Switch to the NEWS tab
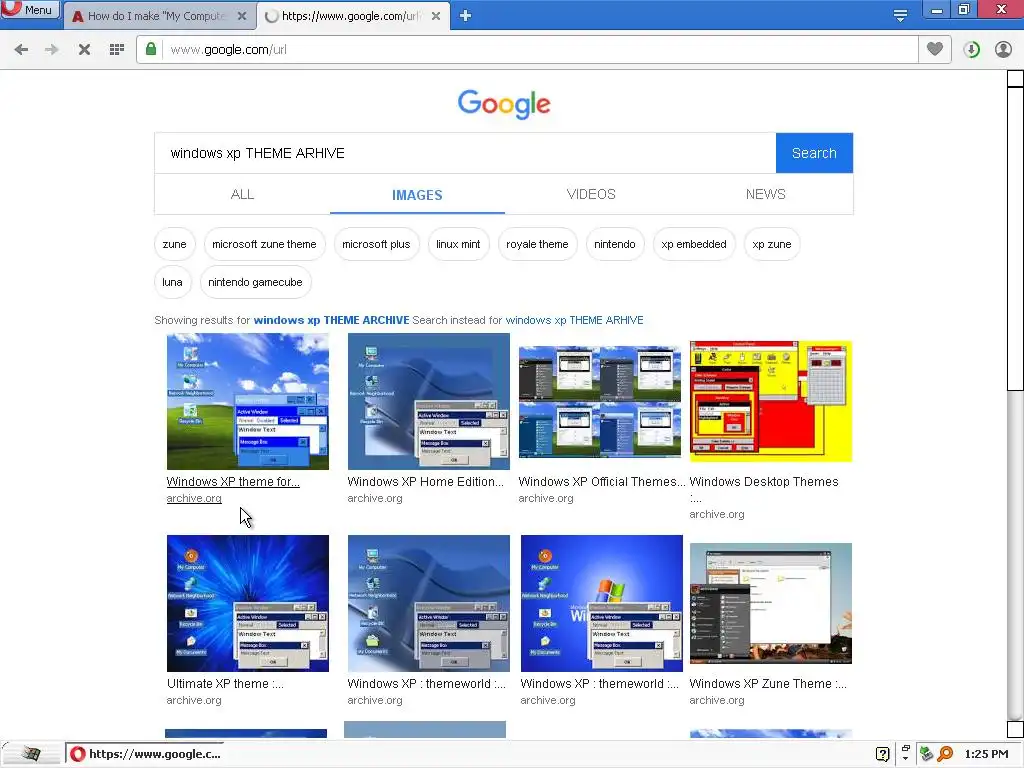The width and height of the screenshot is (1024, 768). click(765, 194)
